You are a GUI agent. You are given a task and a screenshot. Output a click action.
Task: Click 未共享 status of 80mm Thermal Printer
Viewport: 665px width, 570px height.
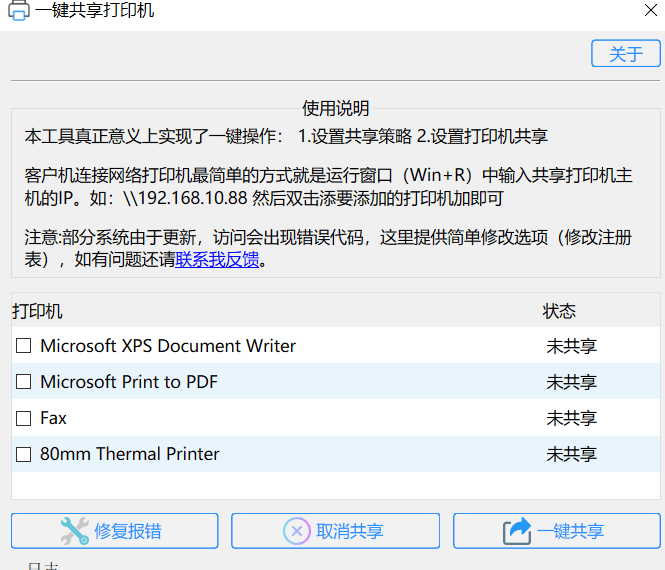coord(571,455)
